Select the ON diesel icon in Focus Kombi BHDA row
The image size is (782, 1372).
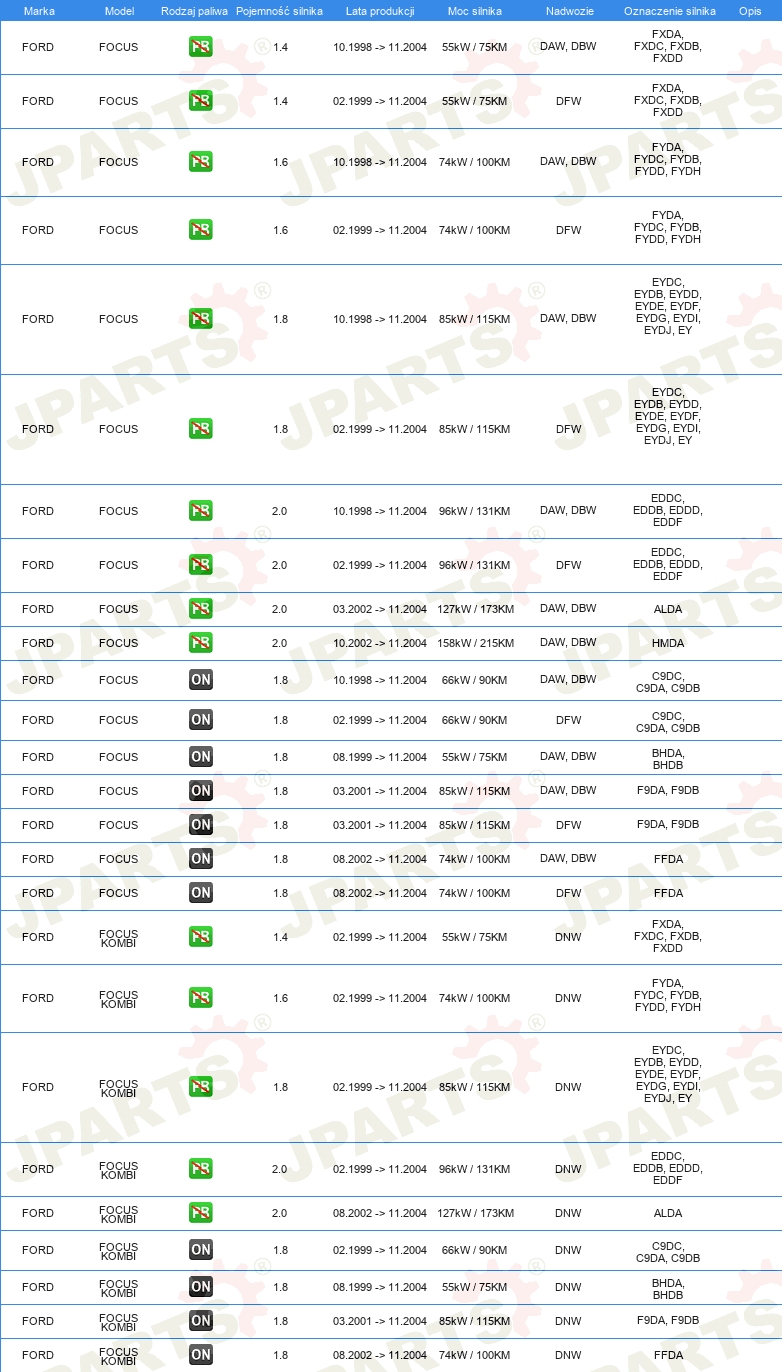pos(201,1287)
